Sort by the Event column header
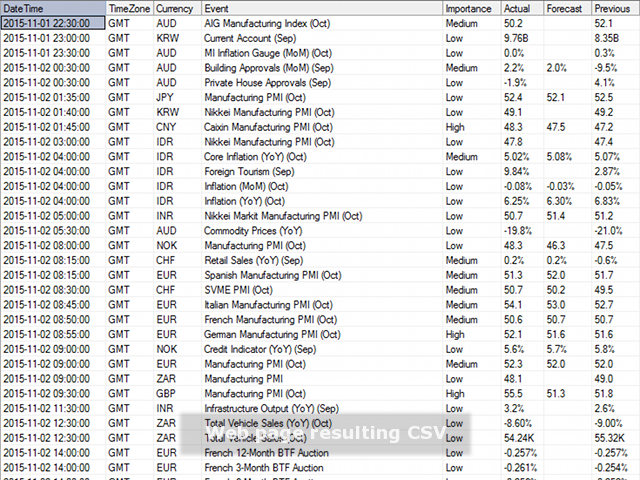Screen dimensions: 640x480 (x=322, y=8)
